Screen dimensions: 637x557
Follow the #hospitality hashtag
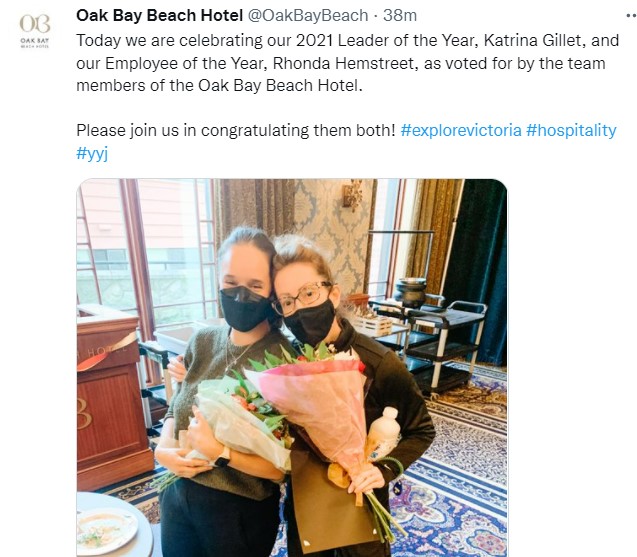coord(571,130)
